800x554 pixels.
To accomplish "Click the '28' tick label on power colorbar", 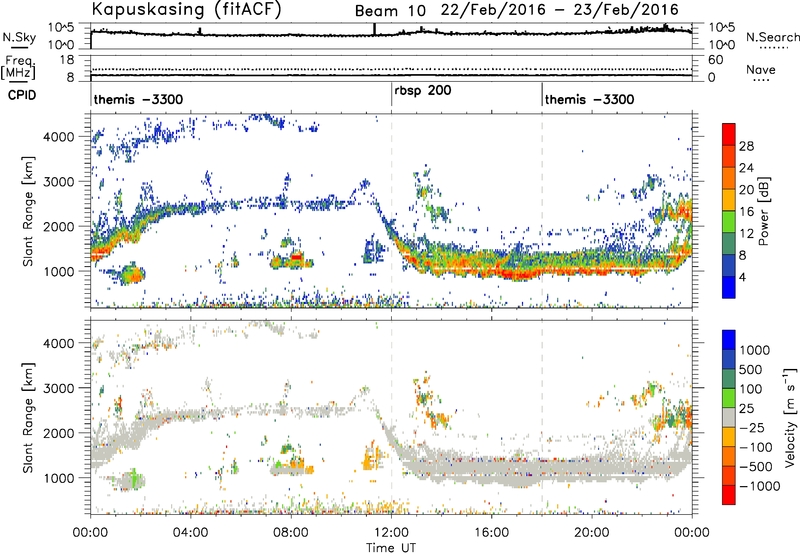I will [746, 146].
